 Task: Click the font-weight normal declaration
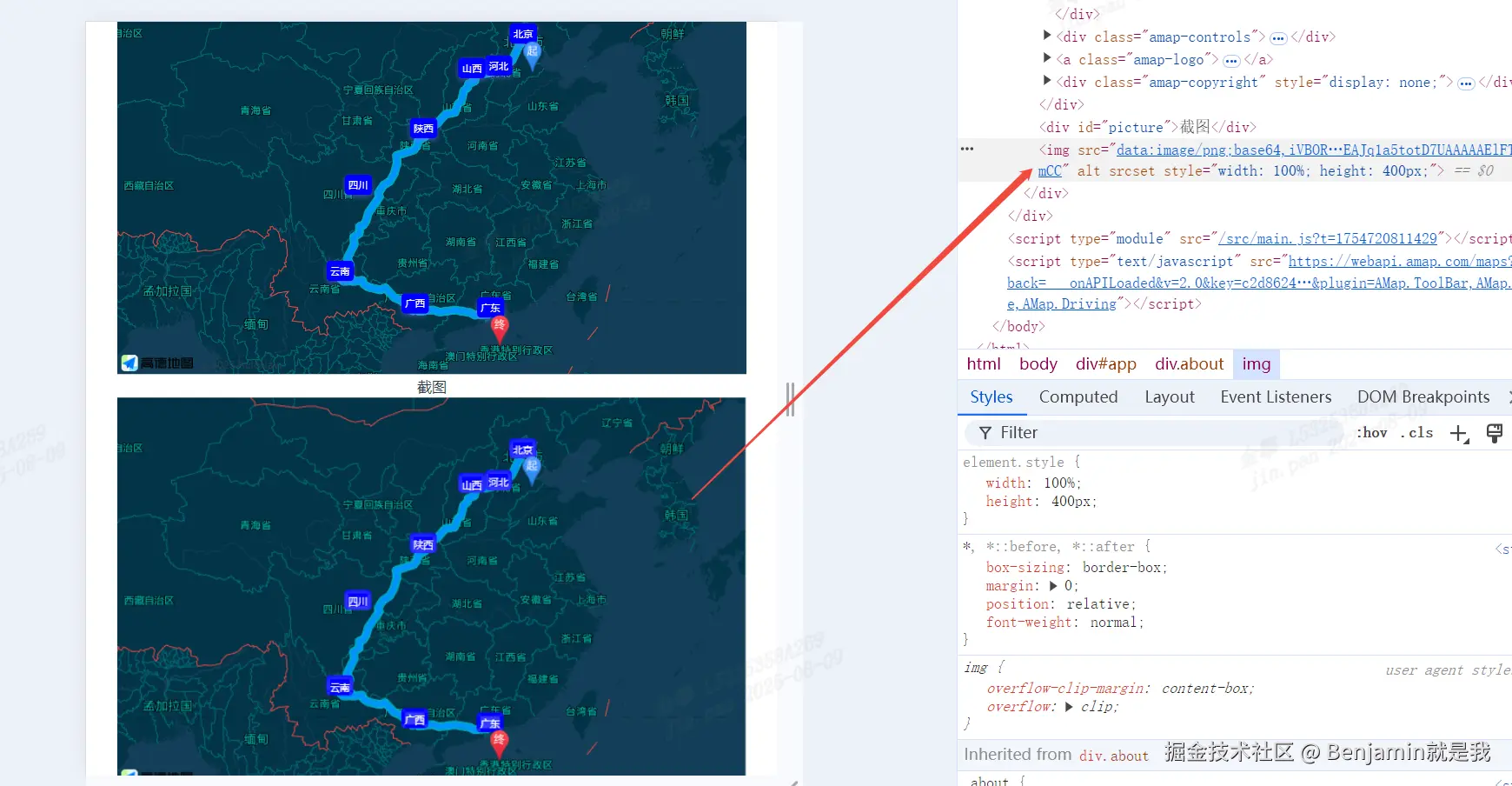[1064, 623]
